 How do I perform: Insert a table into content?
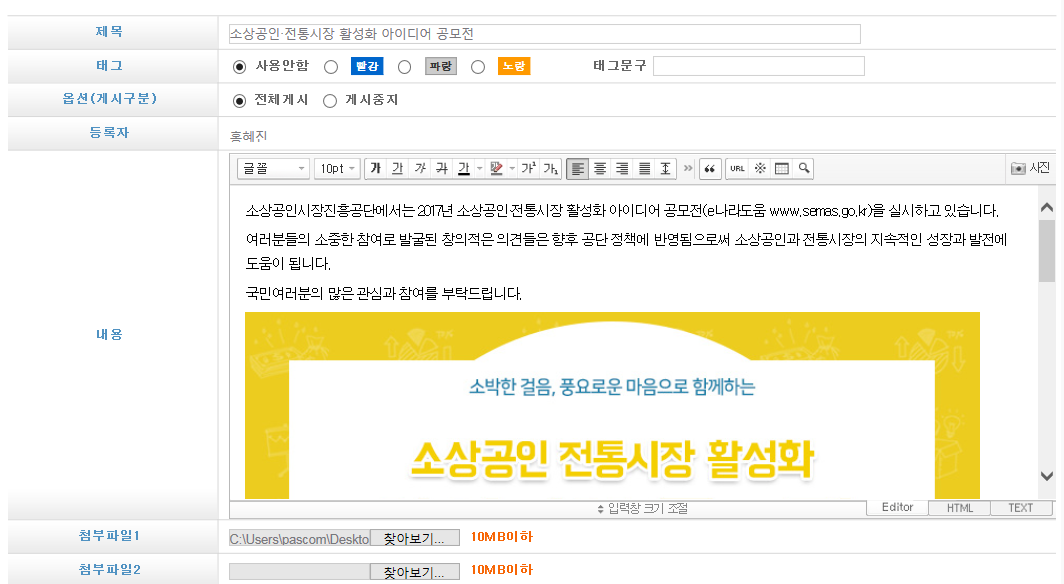tap(782, 169)
